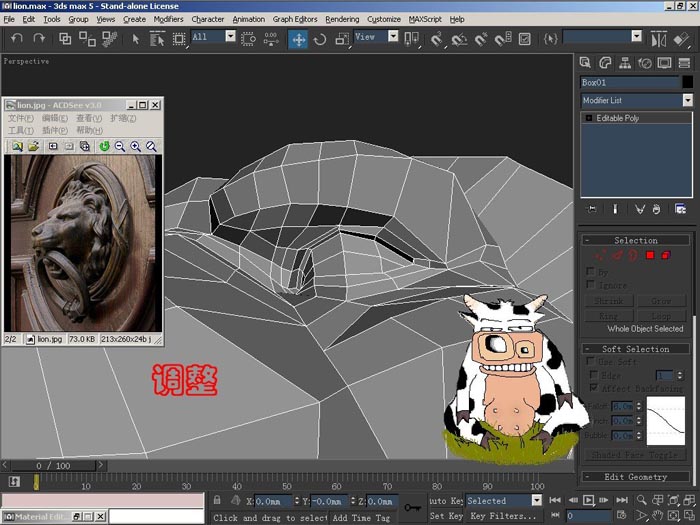Click the time slider at frame 0

53,466
